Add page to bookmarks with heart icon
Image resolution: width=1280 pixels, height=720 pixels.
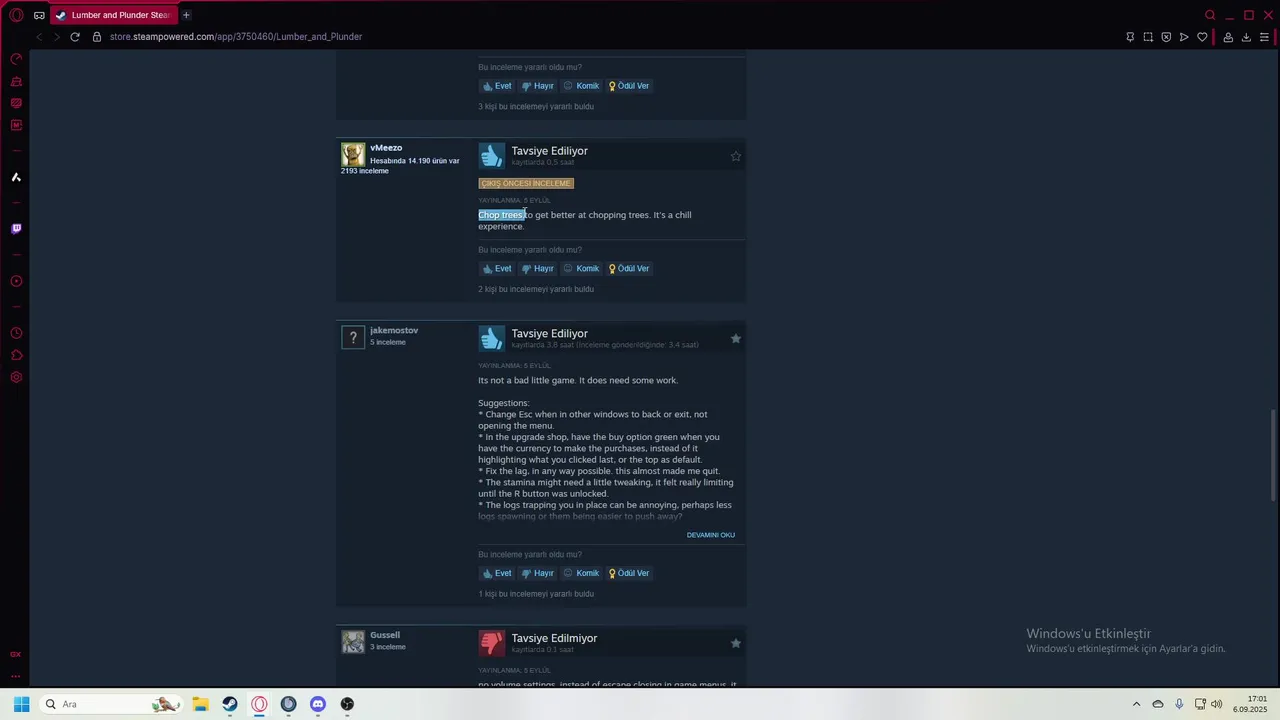pyautogui.click(x=1202, y=37)
